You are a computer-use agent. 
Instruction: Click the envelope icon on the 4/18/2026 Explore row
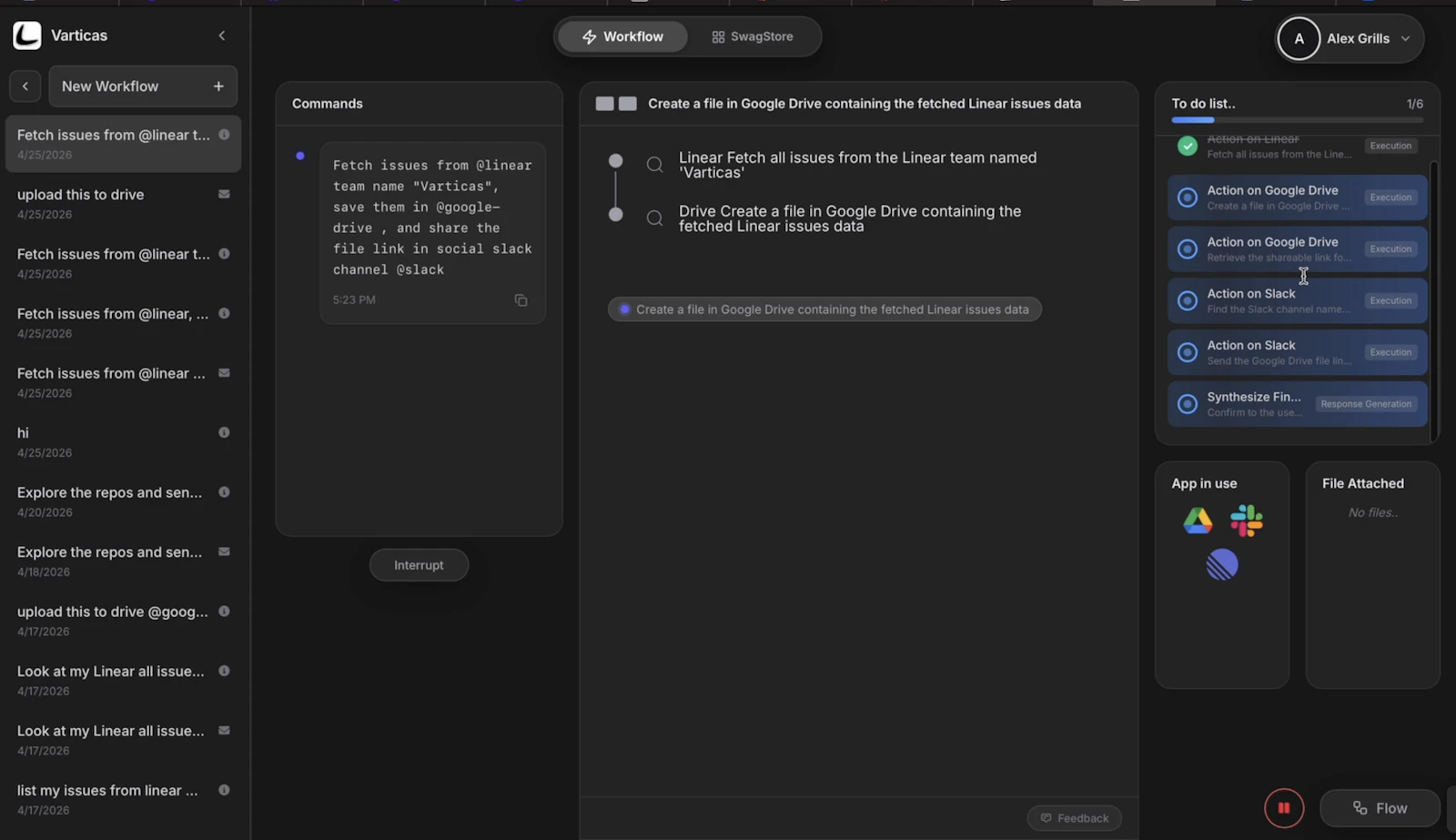pyautogui.click(x=224, y=552)
